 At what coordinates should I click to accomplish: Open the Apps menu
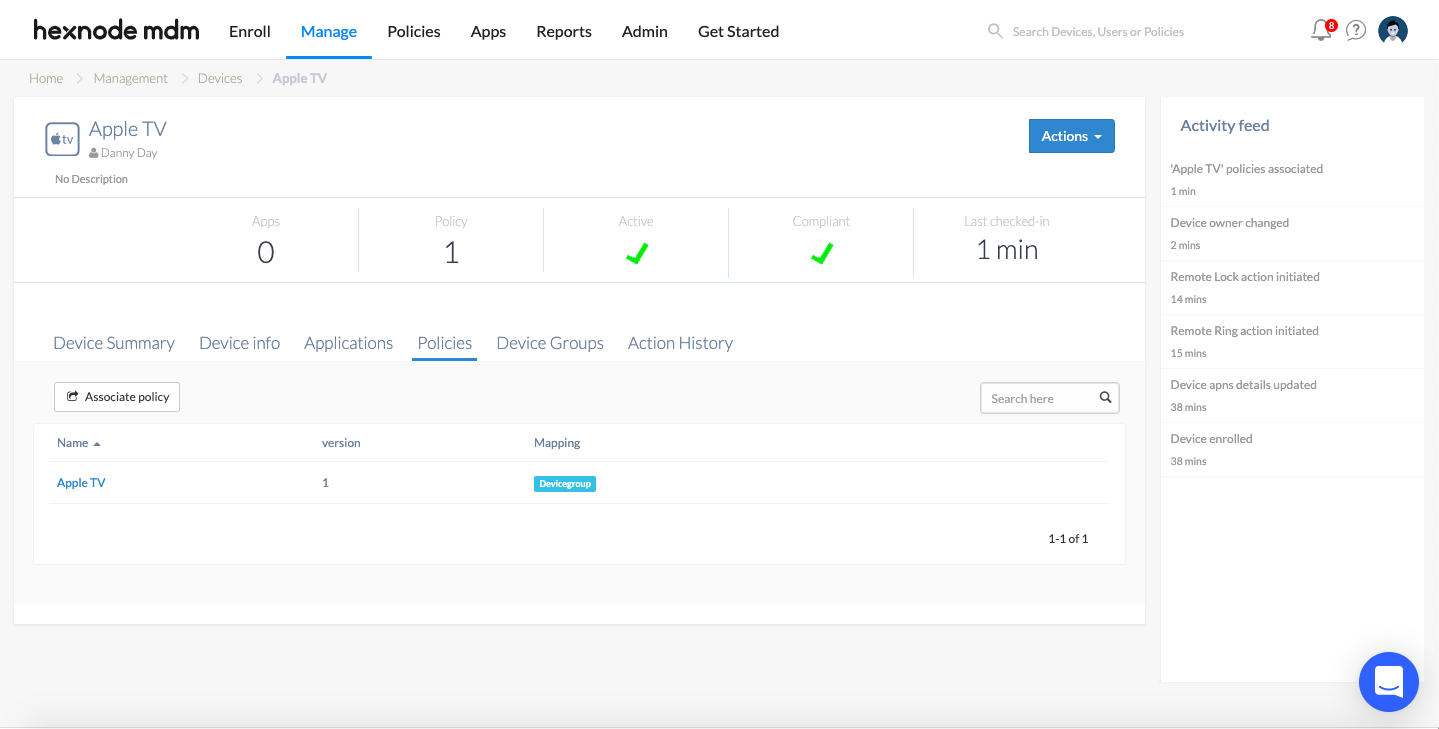coord(488,31)
